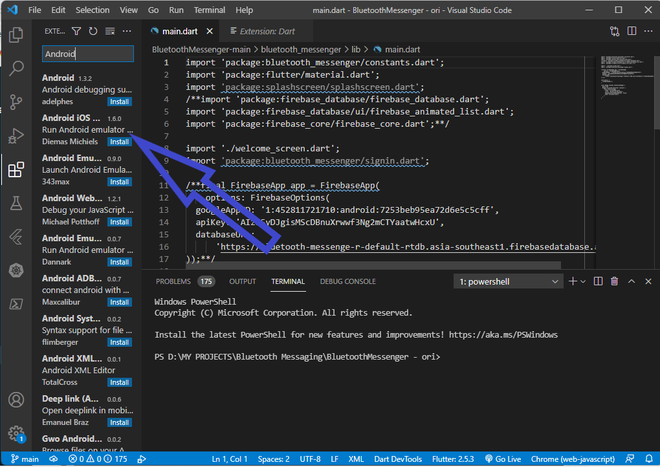
Task: Install the Android extension by adelphes
Action: 120,101
